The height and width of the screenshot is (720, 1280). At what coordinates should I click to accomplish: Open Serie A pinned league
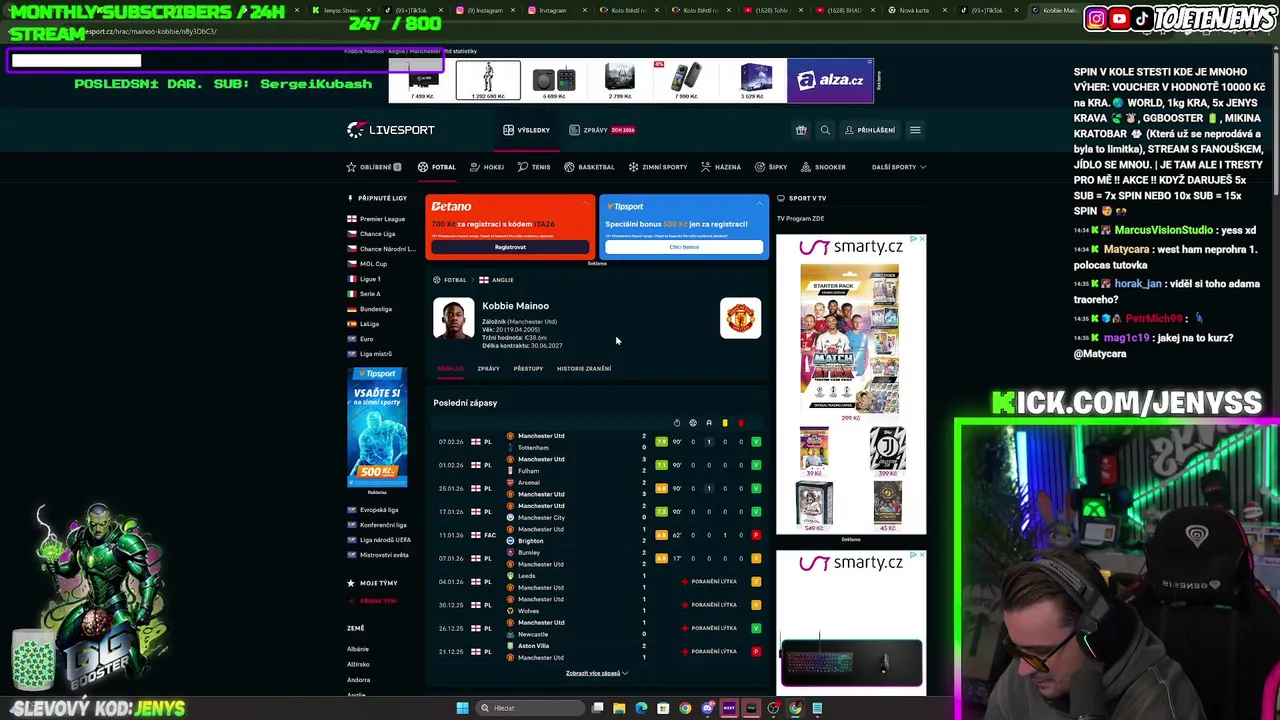click(364, 294)
